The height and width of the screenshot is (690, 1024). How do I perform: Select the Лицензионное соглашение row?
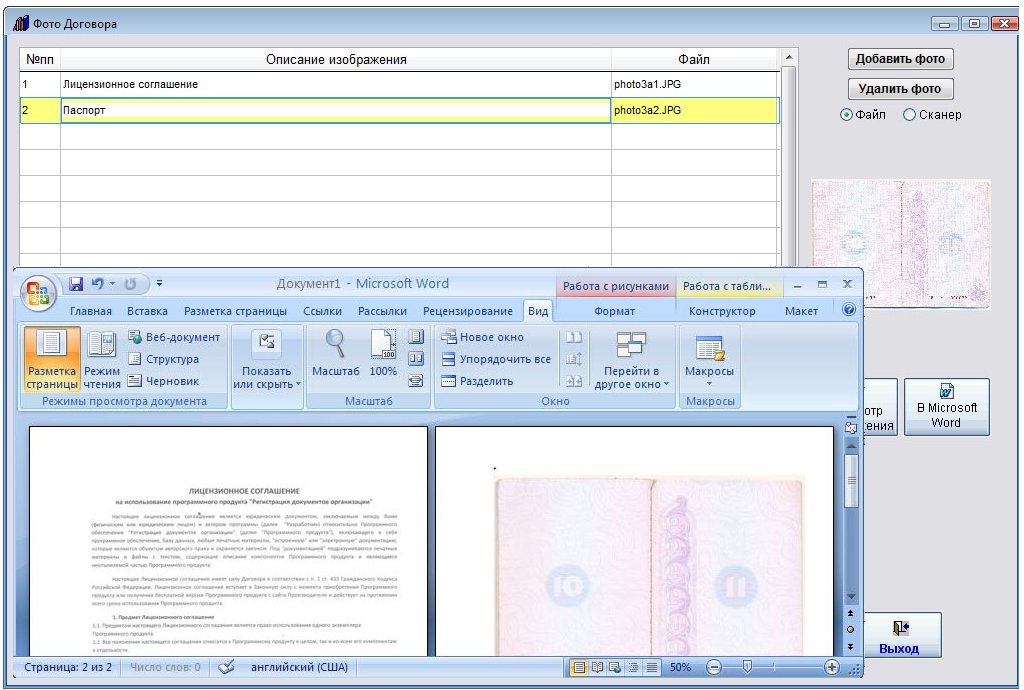399,84
